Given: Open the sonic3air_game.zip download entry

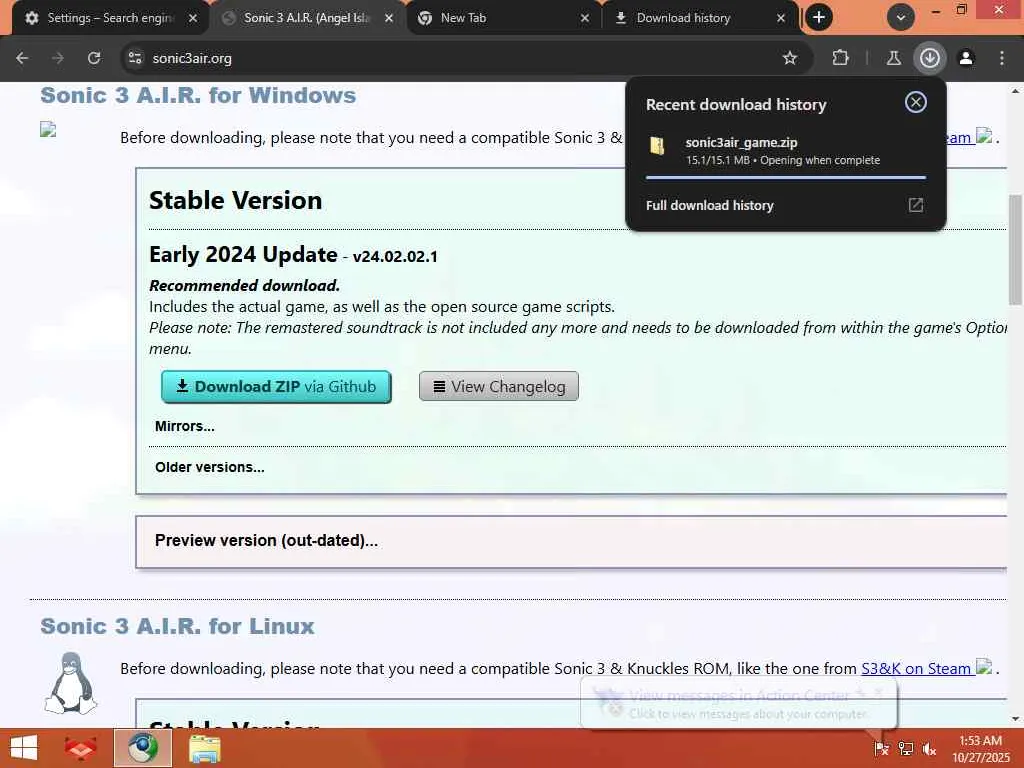Looking at the screenshot, I should (786, 151).
